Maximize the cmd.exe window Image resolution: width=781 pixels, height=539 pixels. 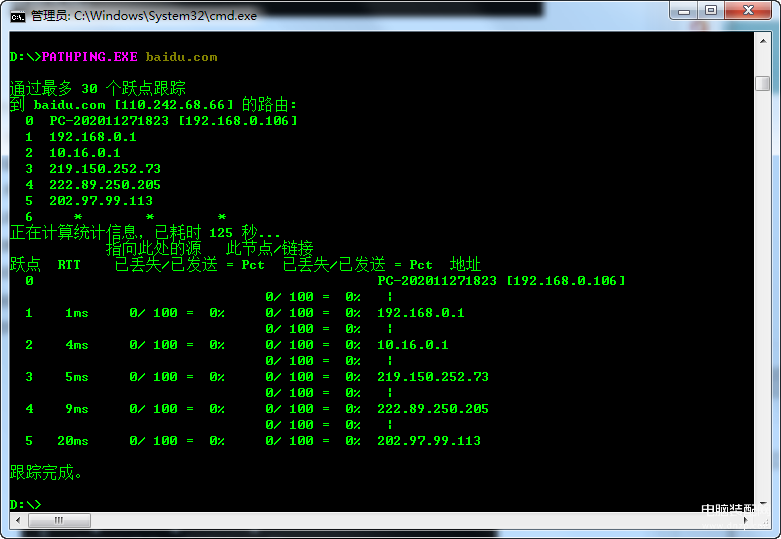point(711,11)
